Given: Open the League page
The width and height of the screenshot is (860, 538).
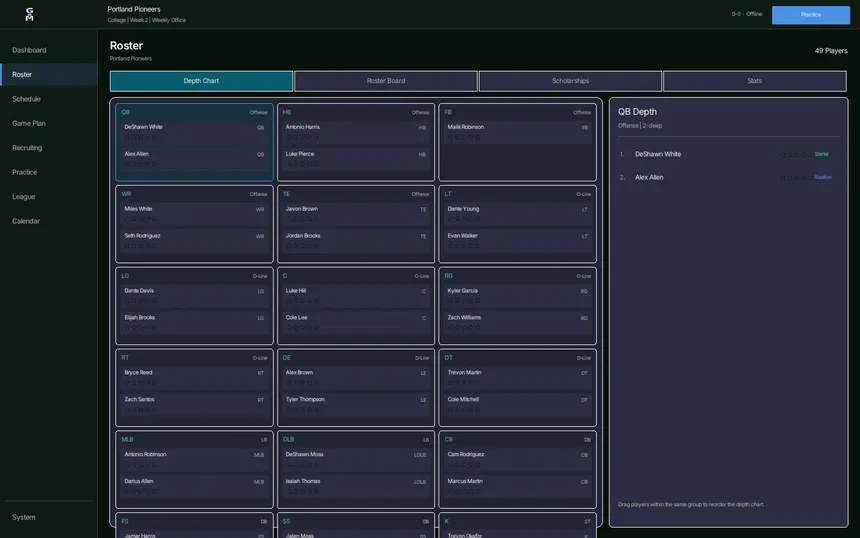Looking at the screenshot, I should [24, 197].
